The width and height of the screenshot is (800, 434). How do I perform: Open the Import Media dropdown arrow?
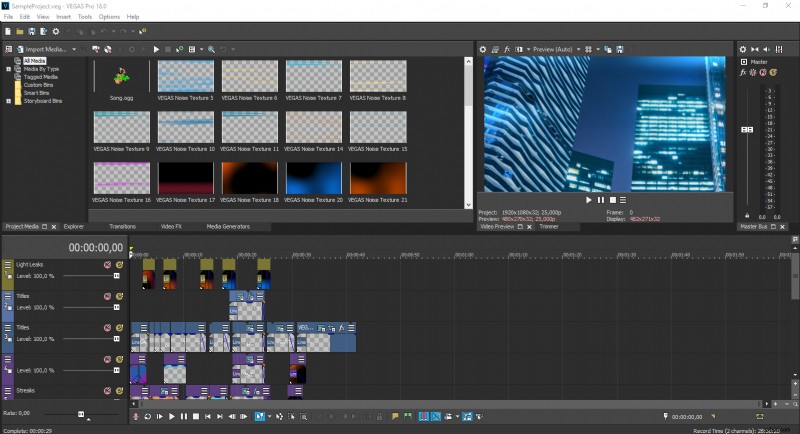point(74,49)
